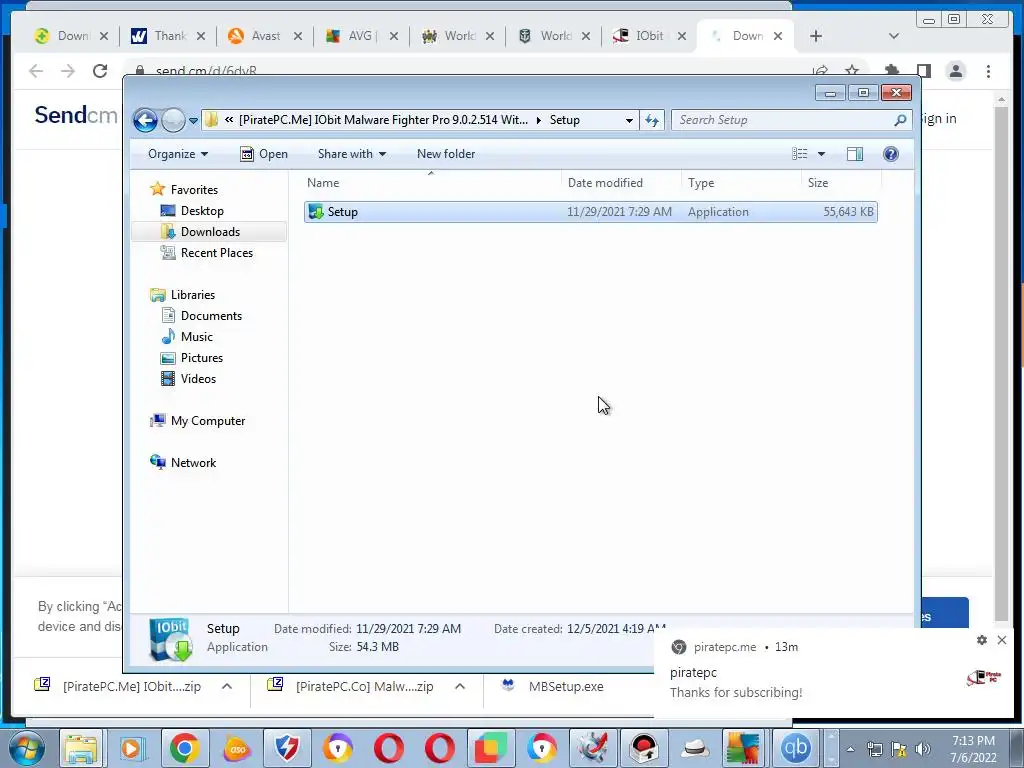The width and height of the screenshot is (1024, 768).
Task: Open Chrome side panel icon
Action: (x=923, y=71)
